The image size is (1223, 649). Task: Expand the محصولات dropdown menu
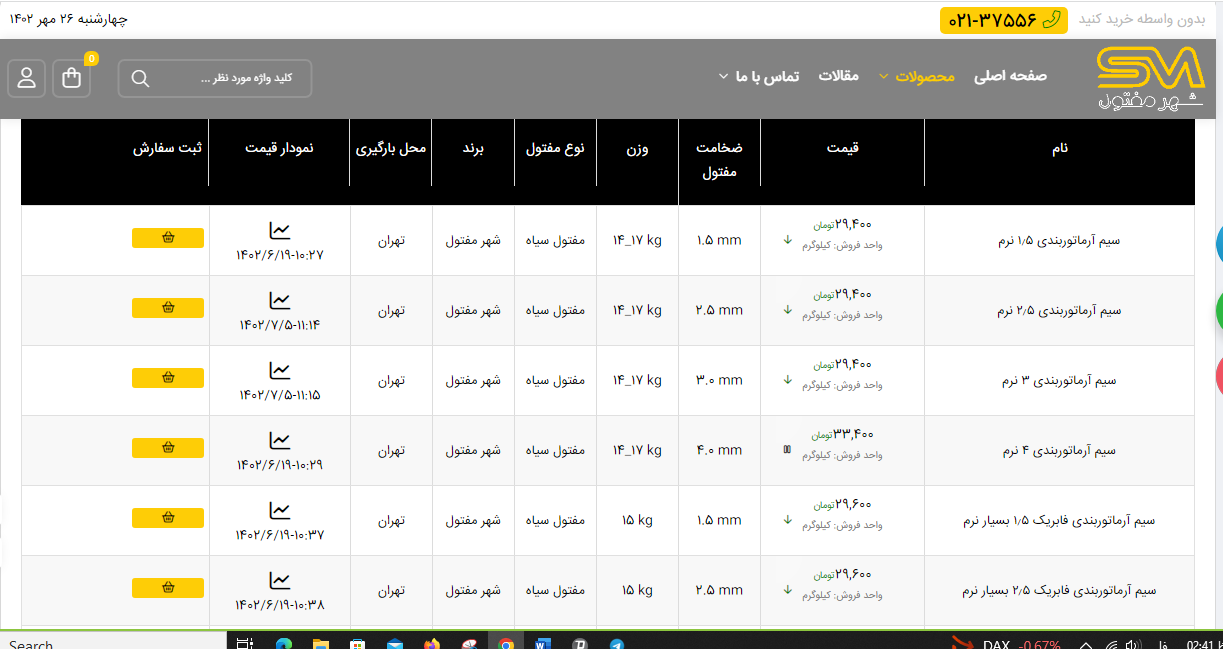884,77
